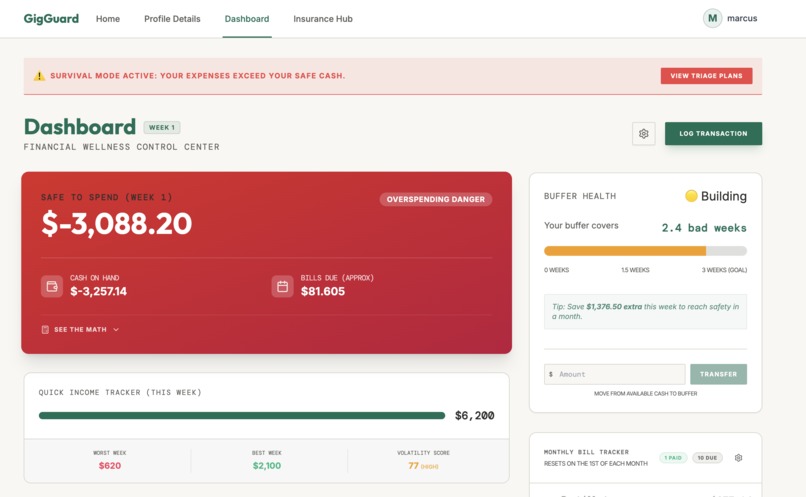Focus the buffer Amount input field
This screenshot has width=806, height=497.
(x=615, y=374)
